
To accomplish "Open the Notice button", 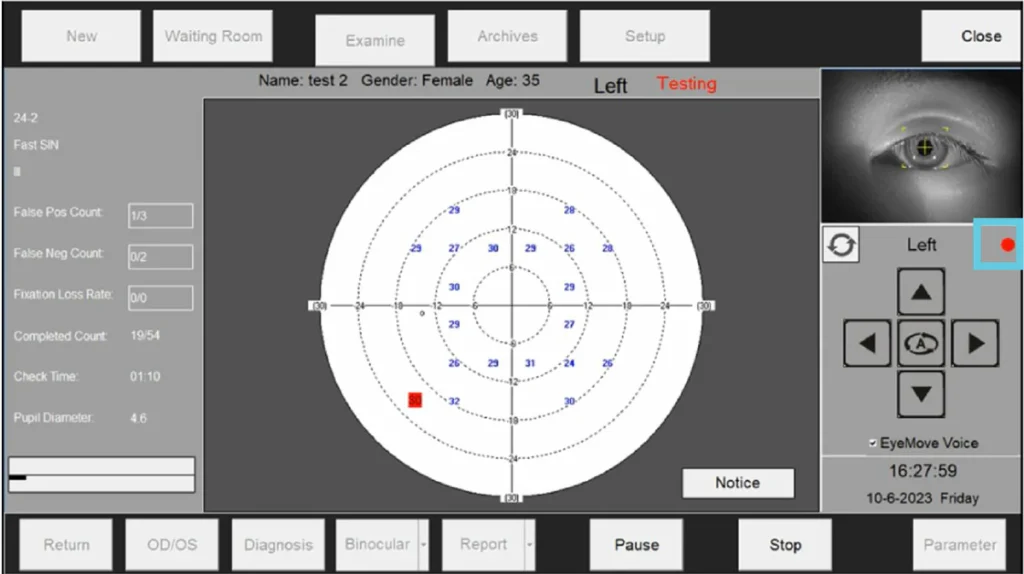I will coord(737,483).
